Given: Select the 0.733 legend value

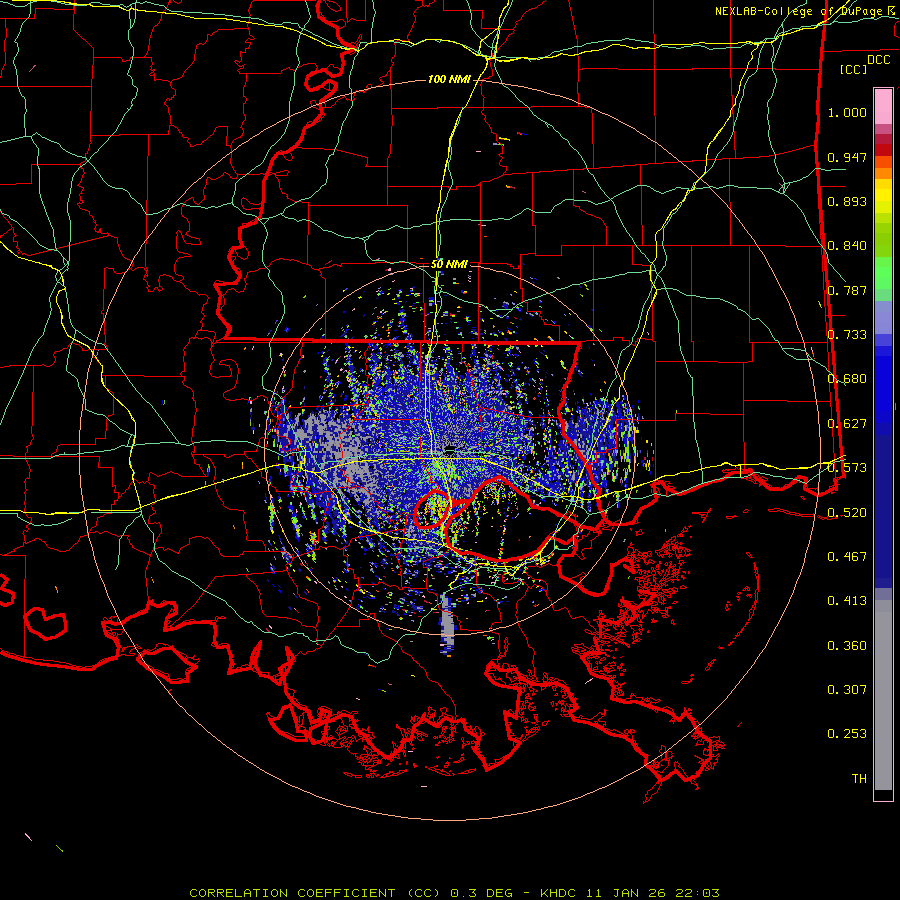Looking at the screenshot, I should pos(847,335).
